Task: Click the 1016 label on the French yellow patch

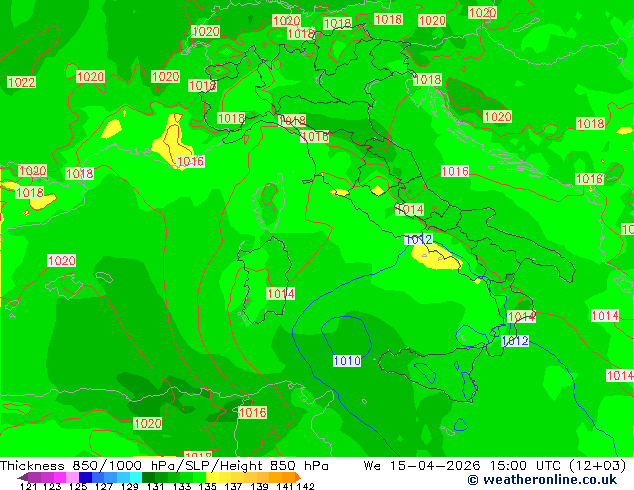Action: point(190,162)
